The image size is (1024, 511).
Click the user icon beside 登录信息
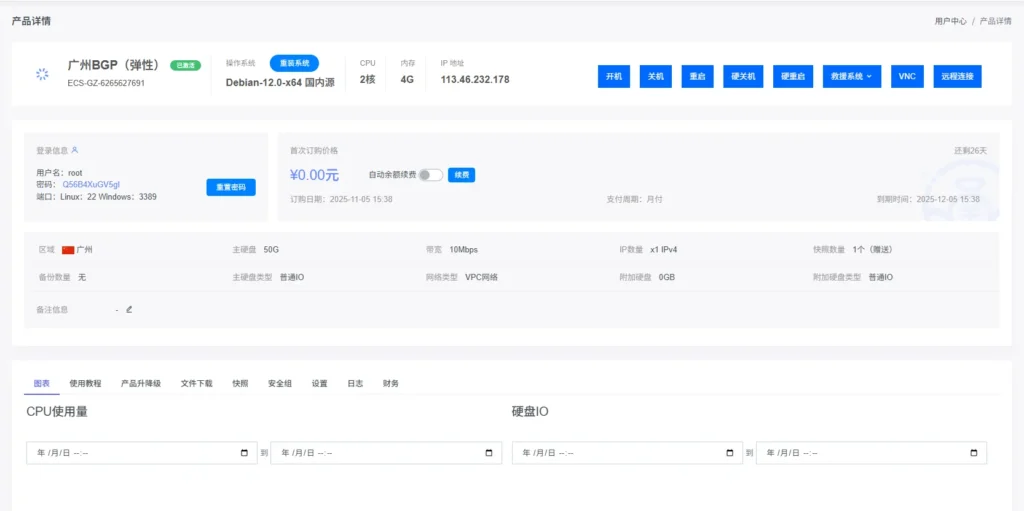pos(75,150)
